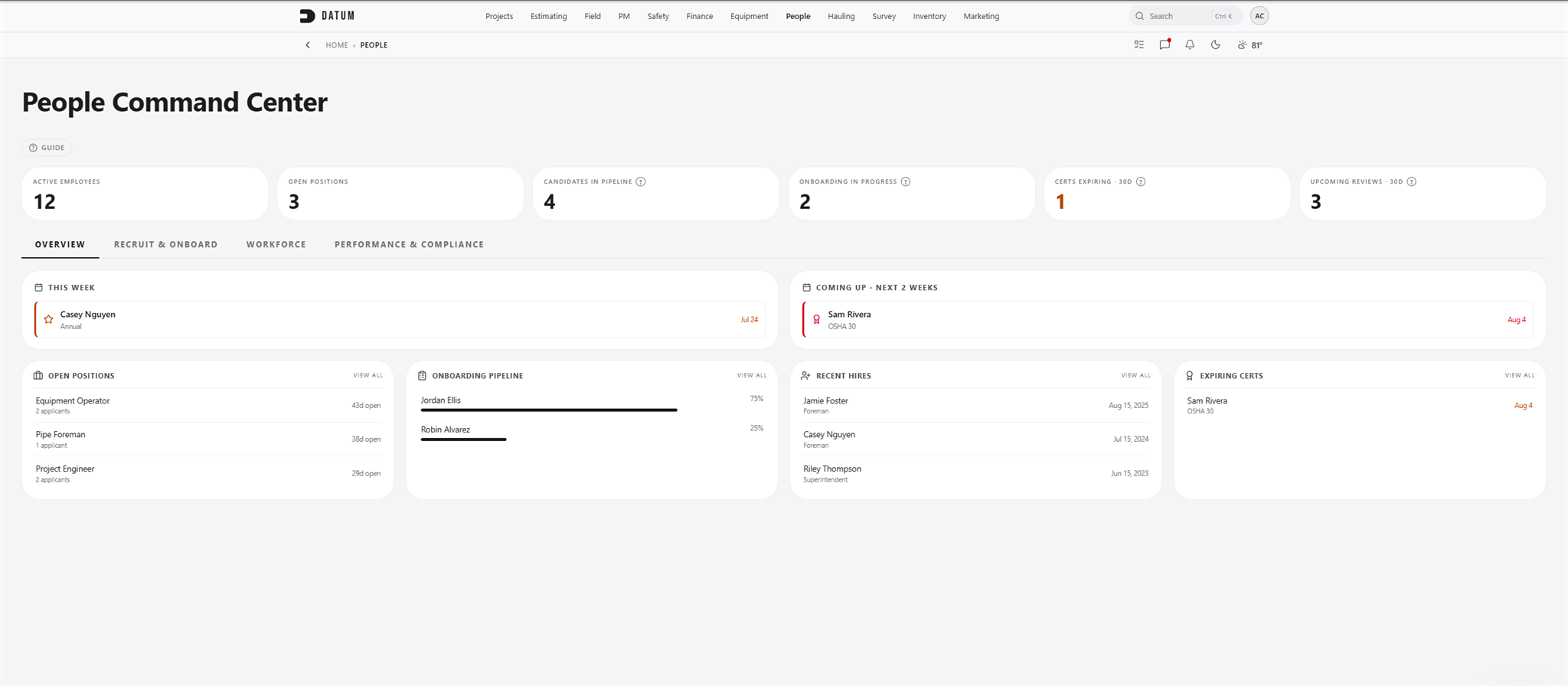Open the Equipment menu in the top navigation
Viewport: 1568px width, 686px height.
point(749,16)
